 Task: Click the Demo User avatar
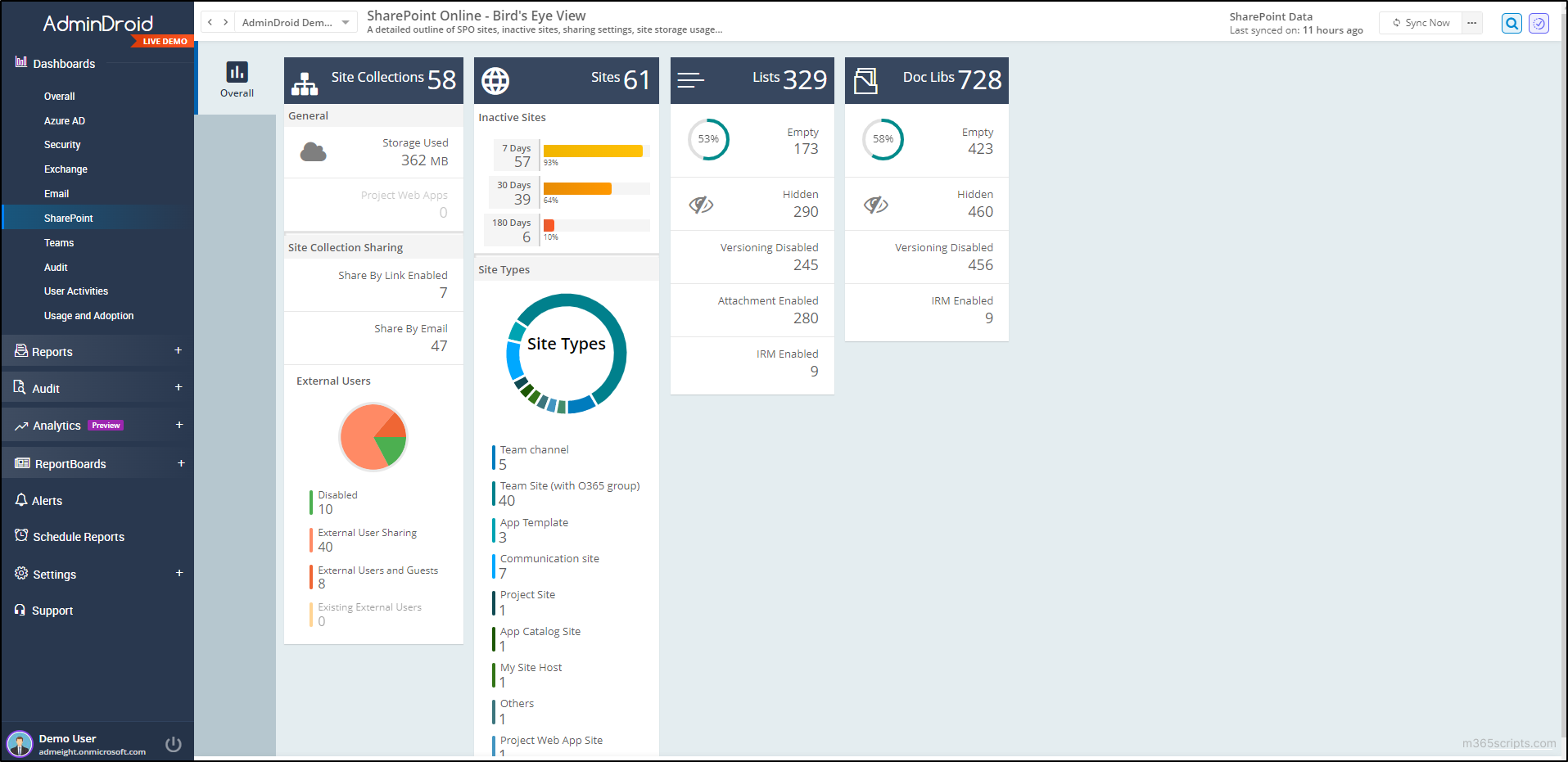20,744
